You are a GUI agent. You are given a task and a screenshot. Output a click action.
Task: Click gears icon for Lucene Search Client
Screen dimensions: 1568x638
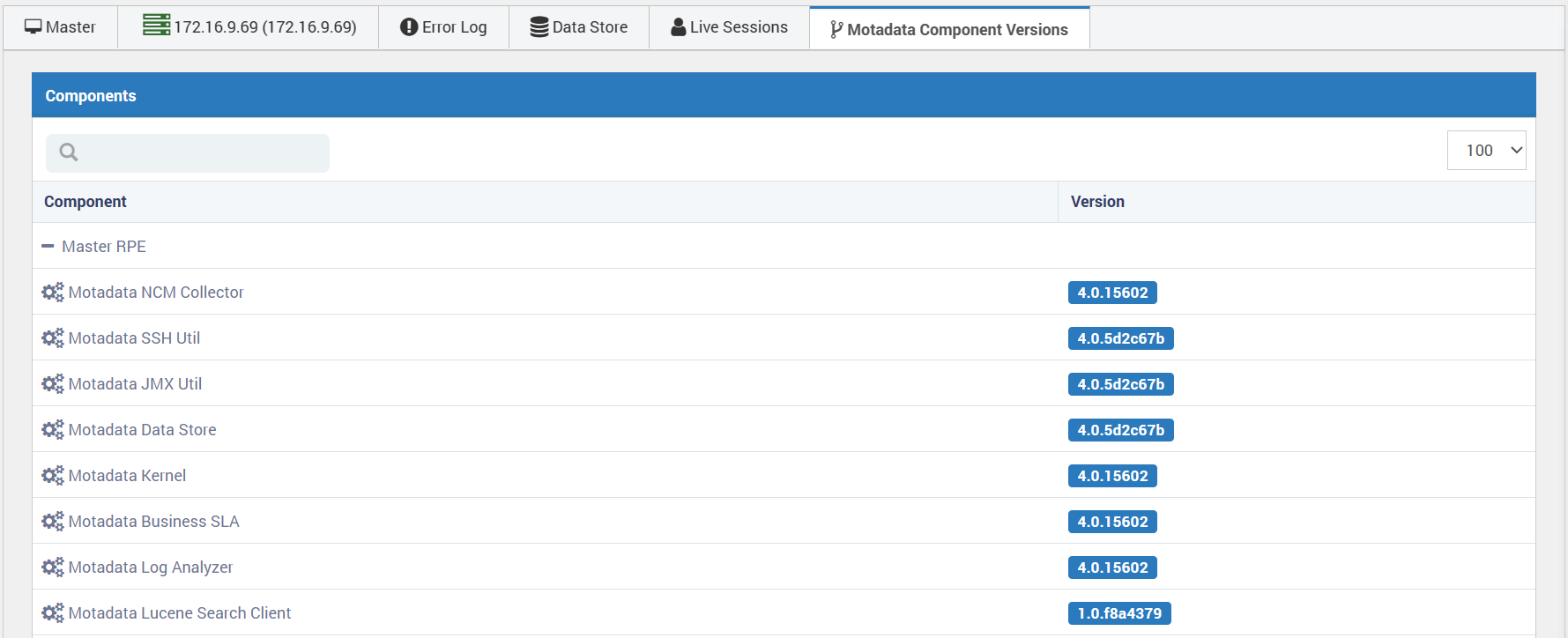click(x=53, y=613)
